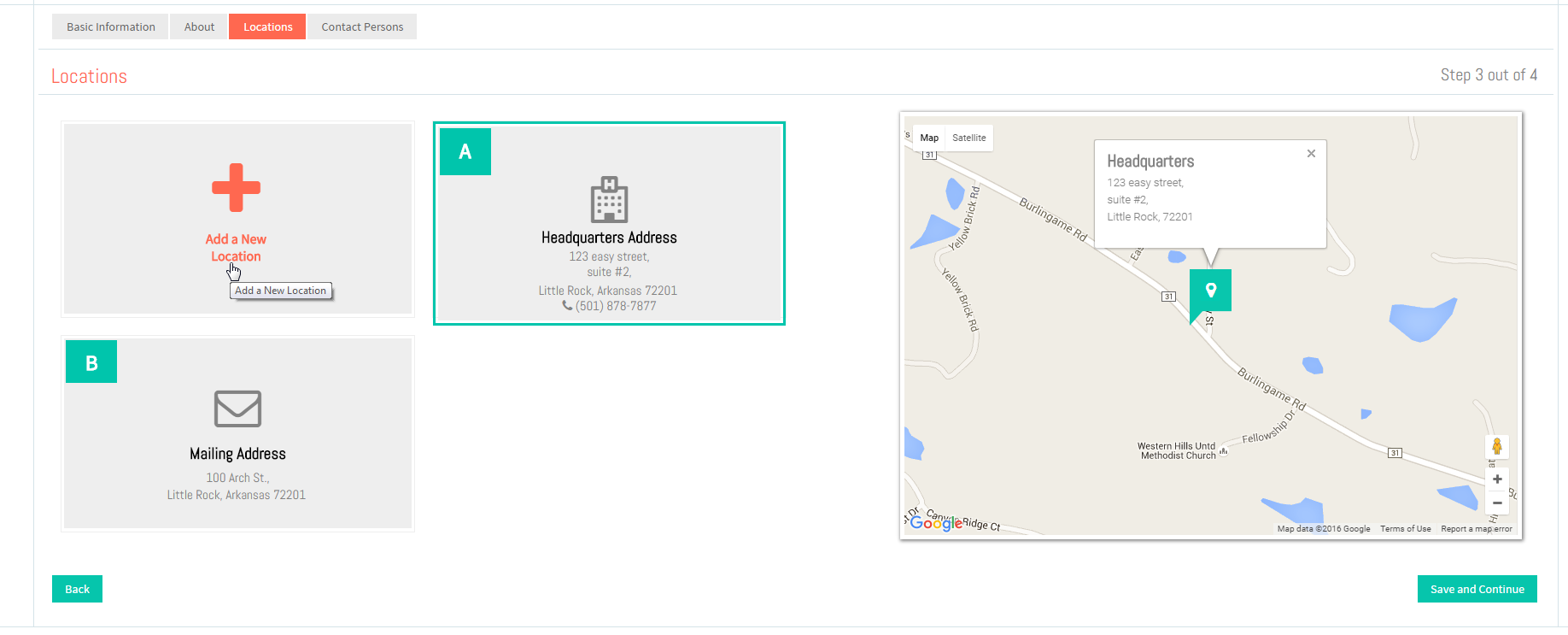Click the phone icon beside (501) 878-7877
Image resolution: width=1568 pixels, height=635 pixels.
click(x=567, y=305)
